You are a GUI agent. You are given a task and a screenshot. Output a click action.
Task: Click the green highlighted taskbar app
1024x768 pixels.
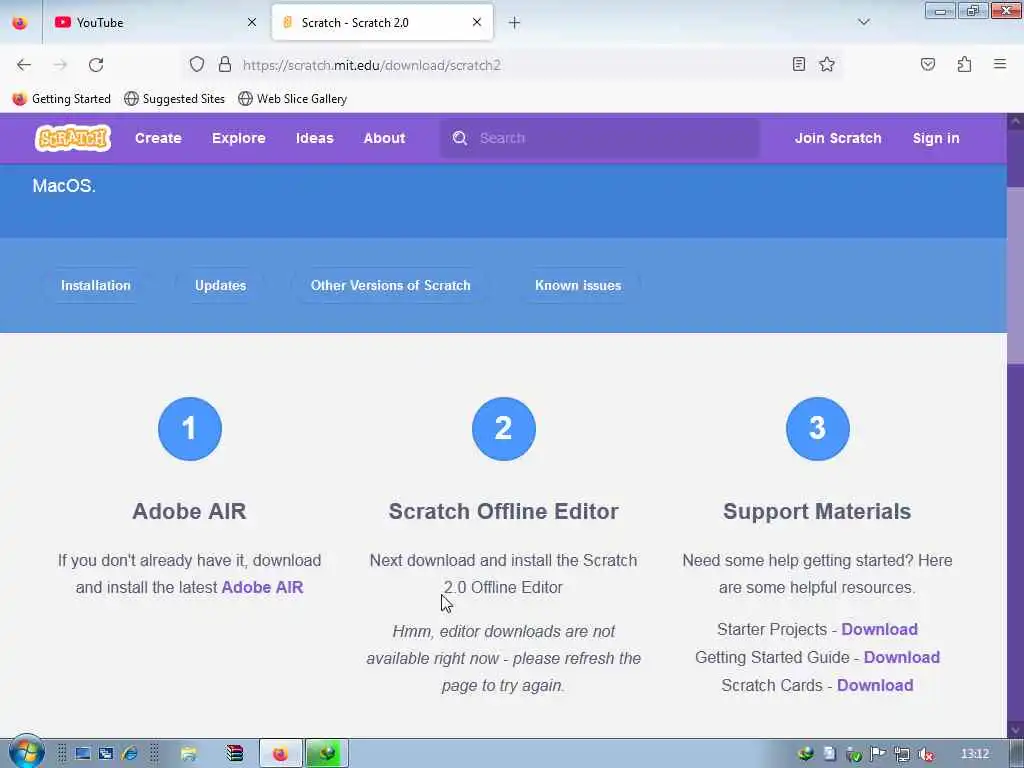(x=327, y=754)
